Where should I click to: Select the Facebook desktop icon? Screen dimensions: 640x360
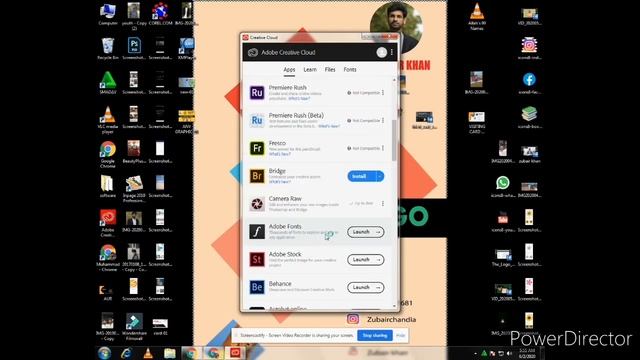tap(529, 83)
